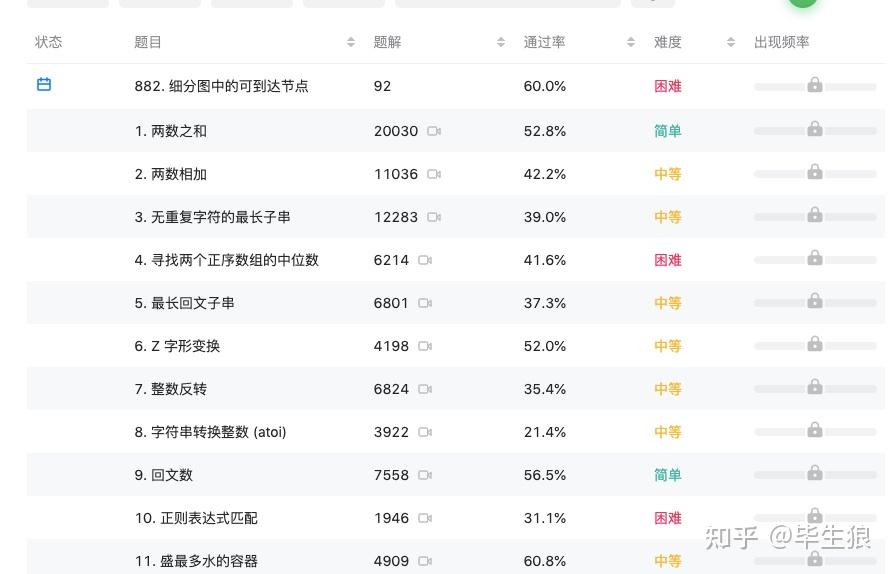
Task: Click frequency lock for 整数反转
Action: pyautogui.click(x=815, y=387)
